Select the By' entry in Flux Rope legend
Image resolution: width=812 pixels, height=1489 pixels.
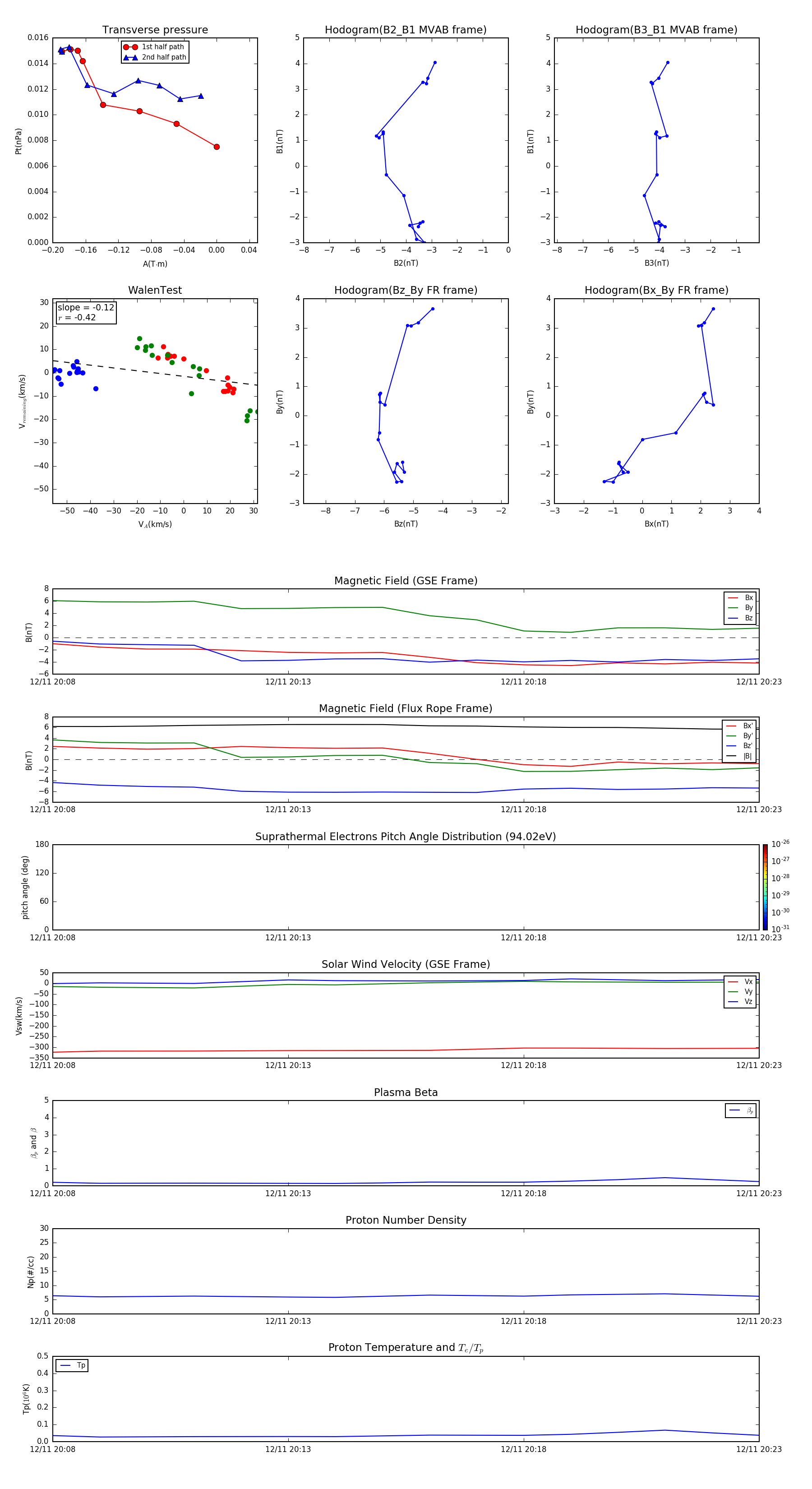point(739,736)
